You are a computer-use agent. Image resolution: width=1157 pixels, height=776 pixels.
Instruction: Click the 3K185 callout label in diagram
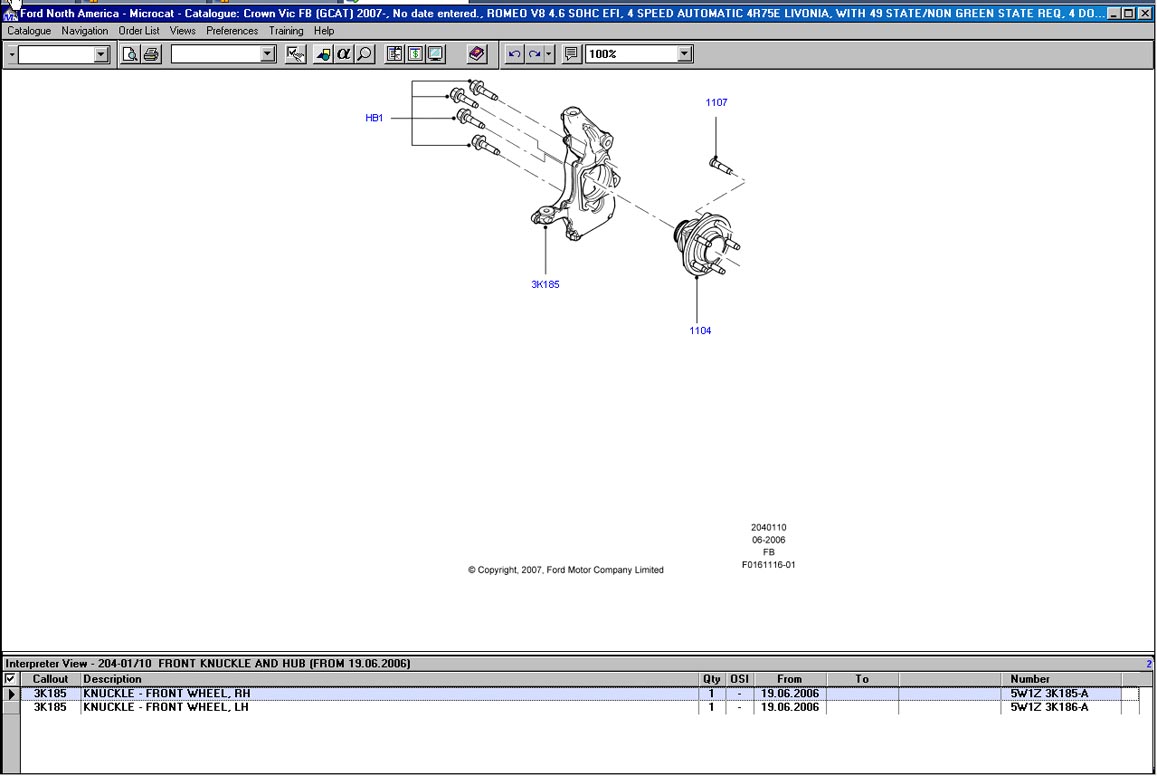(x=545, y=284)
